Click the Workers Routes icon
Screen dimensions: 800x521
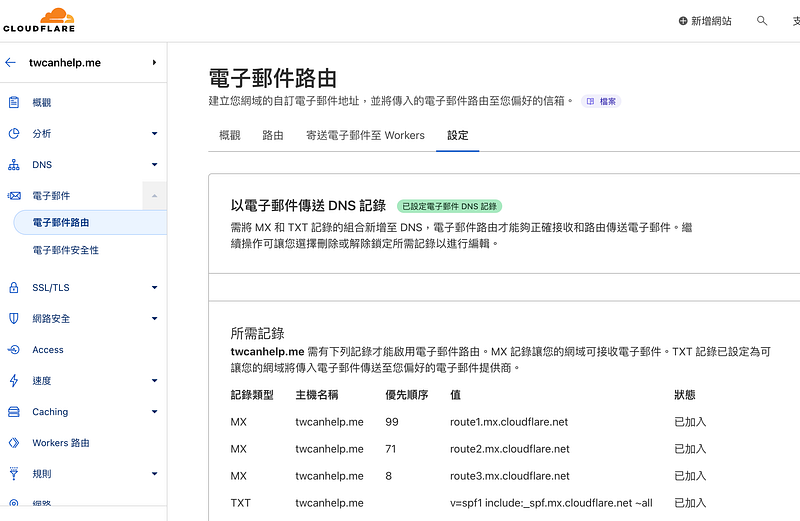(x=14, y=443)
